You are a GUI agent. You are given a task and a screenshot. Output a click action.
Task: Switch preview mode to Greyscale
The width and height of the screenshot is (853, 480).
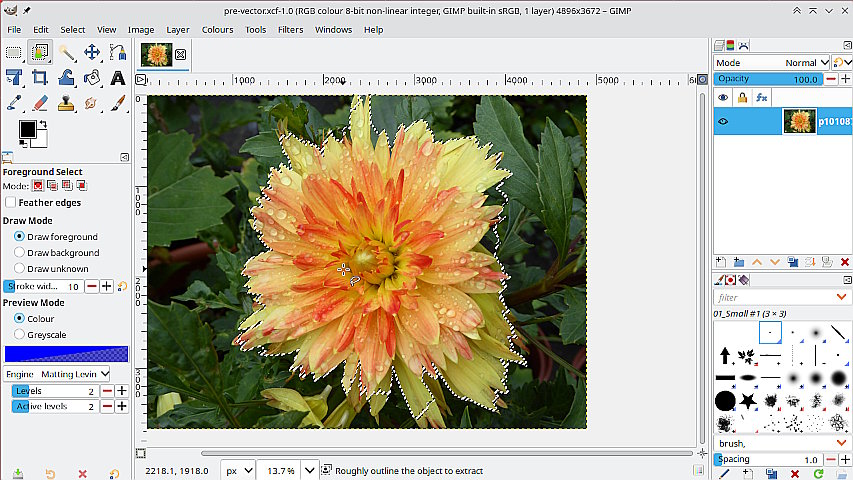tap(20, 334)
